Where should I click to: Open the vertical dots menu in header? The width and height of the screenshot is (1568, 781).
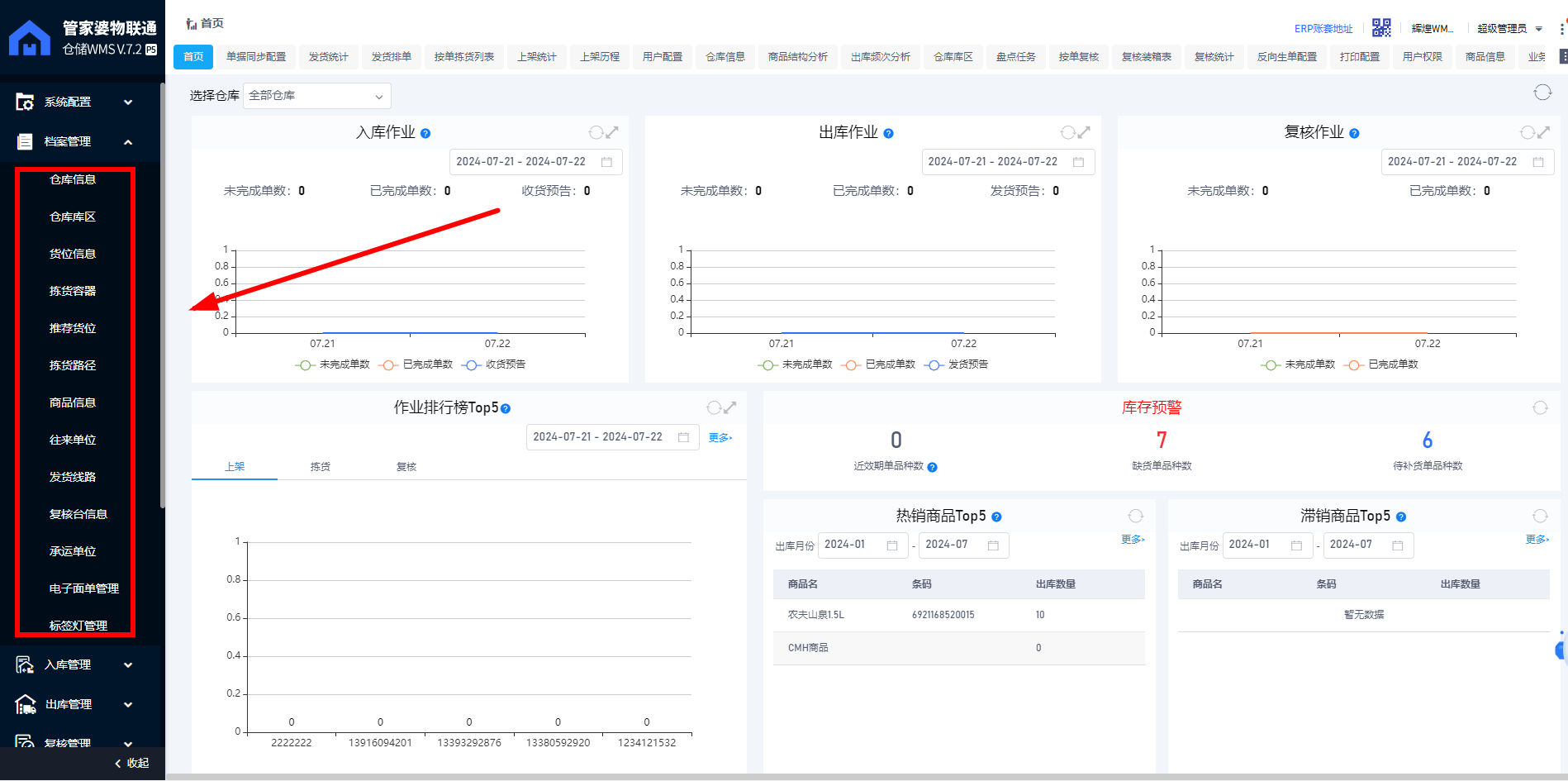(1561, 28)
